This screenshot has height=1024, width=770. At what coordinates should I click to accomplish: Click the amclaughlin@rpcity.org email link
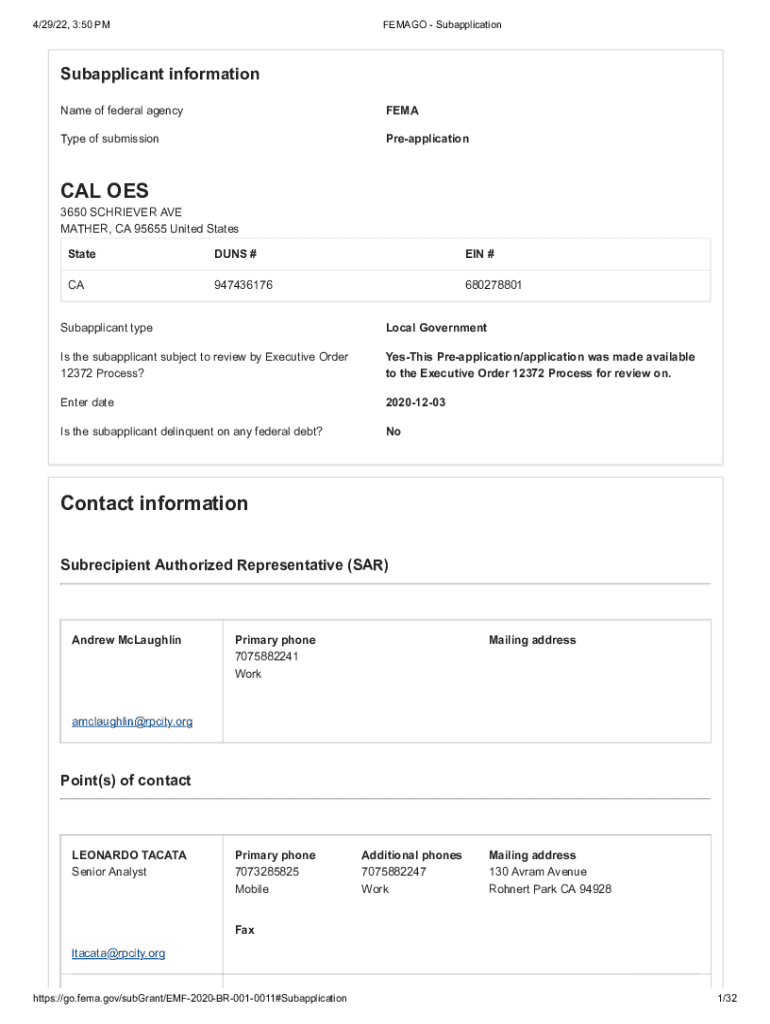[132, 721]
